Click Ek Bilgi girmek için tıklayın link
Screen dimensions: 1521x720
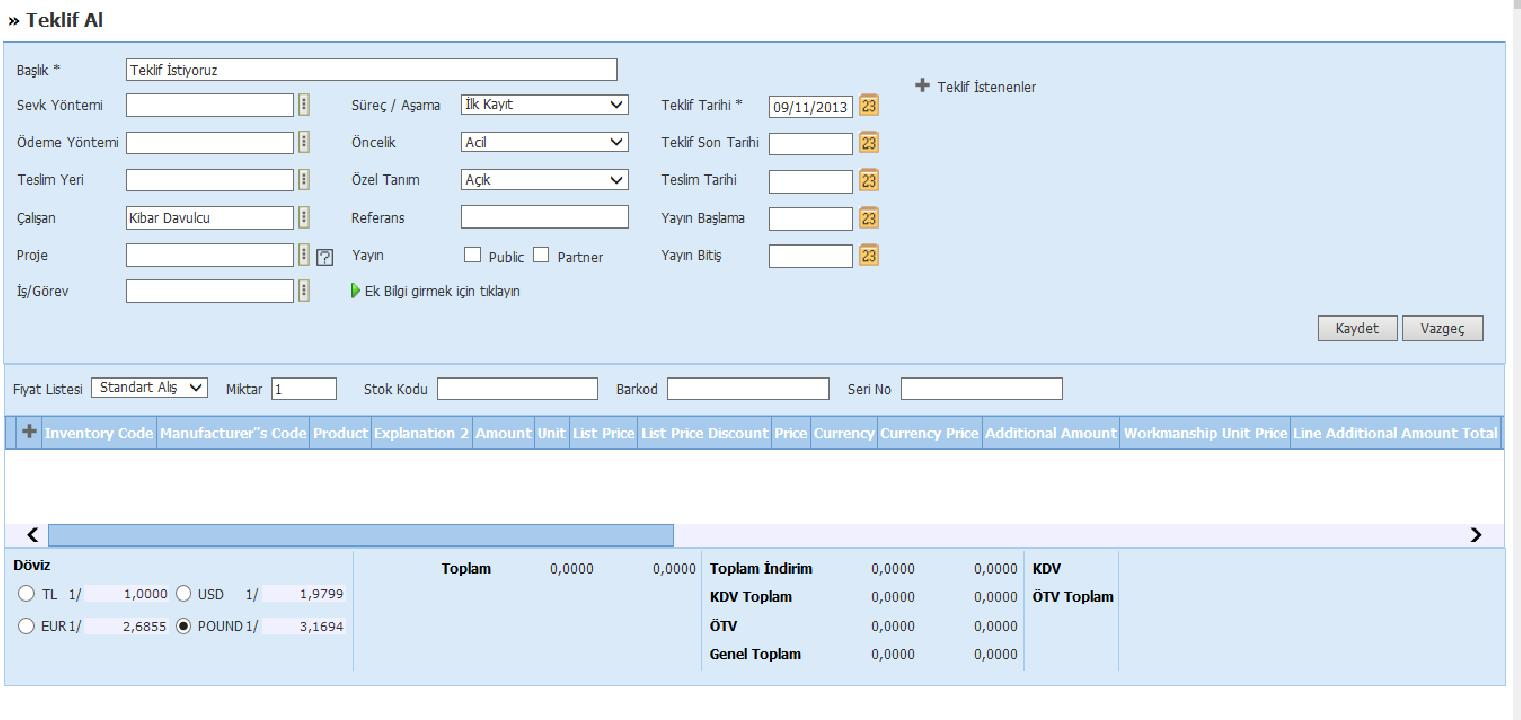(x=441, y=291)
